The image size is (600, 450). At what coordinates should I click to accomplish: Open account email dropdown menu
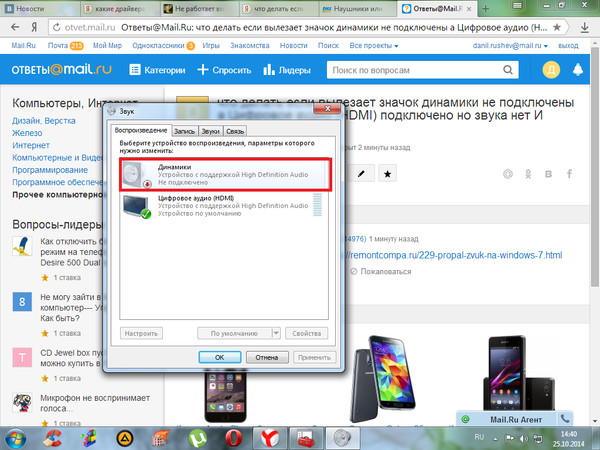tap(510, 46)
